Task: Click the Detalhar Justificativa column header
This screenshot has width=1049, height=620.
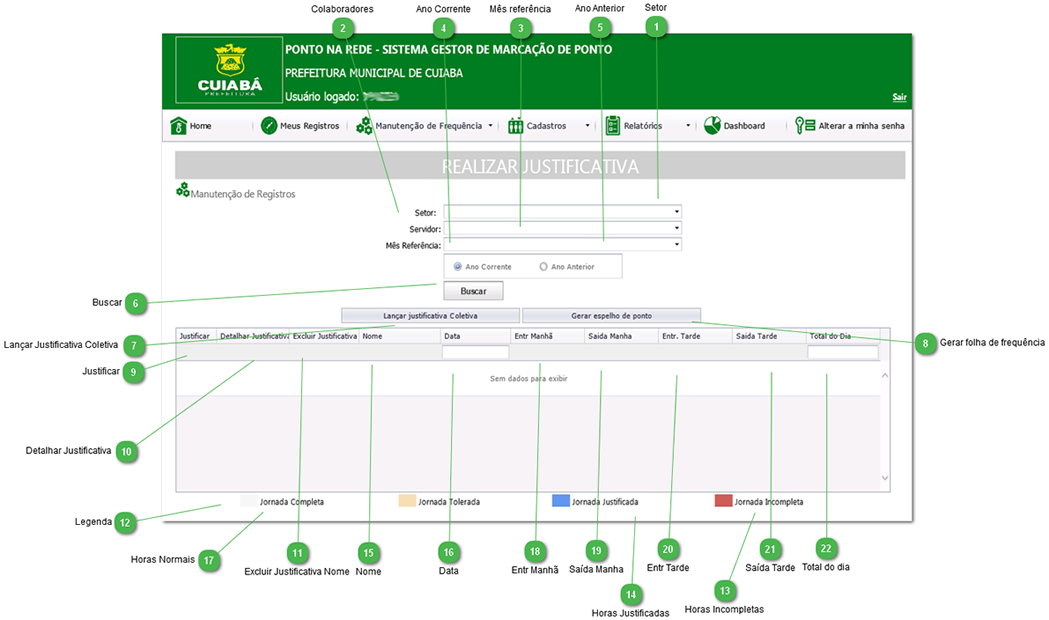Action: [x=254, y=336]
